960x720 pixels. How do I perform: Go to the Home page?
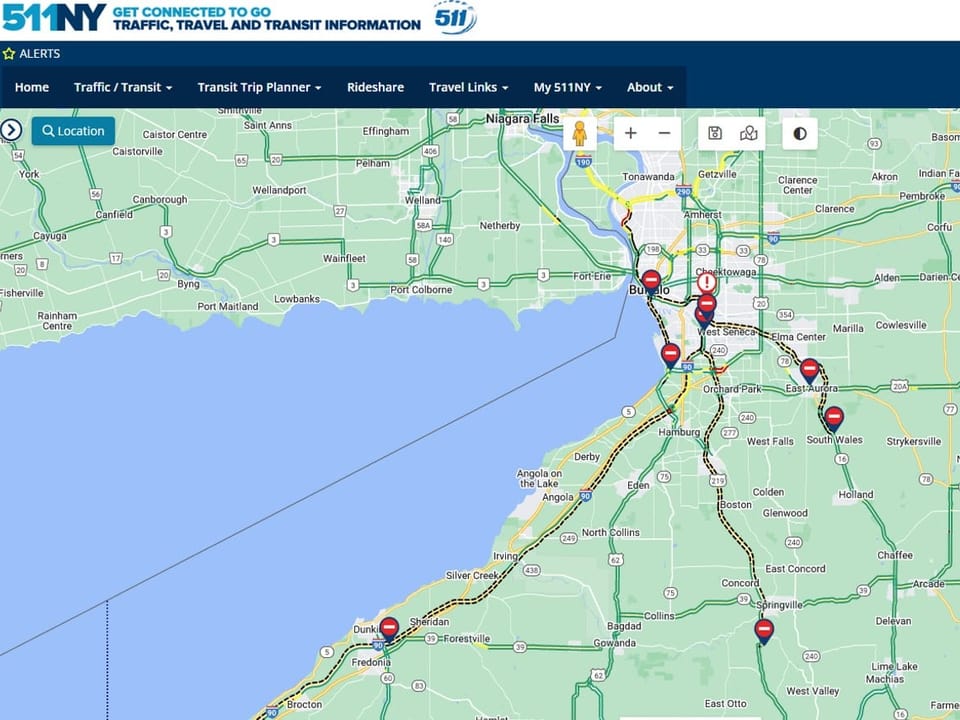pyautogui.click(x=32, y=87)
